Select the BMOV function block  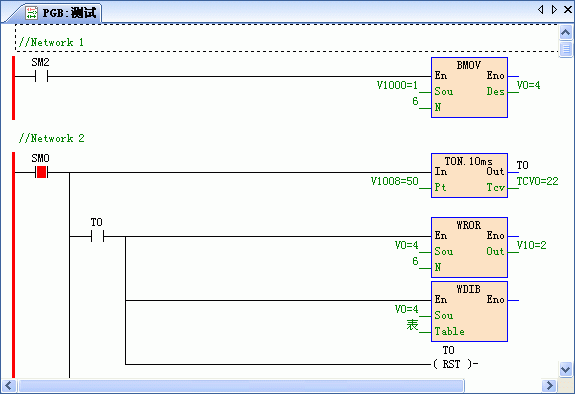pos(469,88)
